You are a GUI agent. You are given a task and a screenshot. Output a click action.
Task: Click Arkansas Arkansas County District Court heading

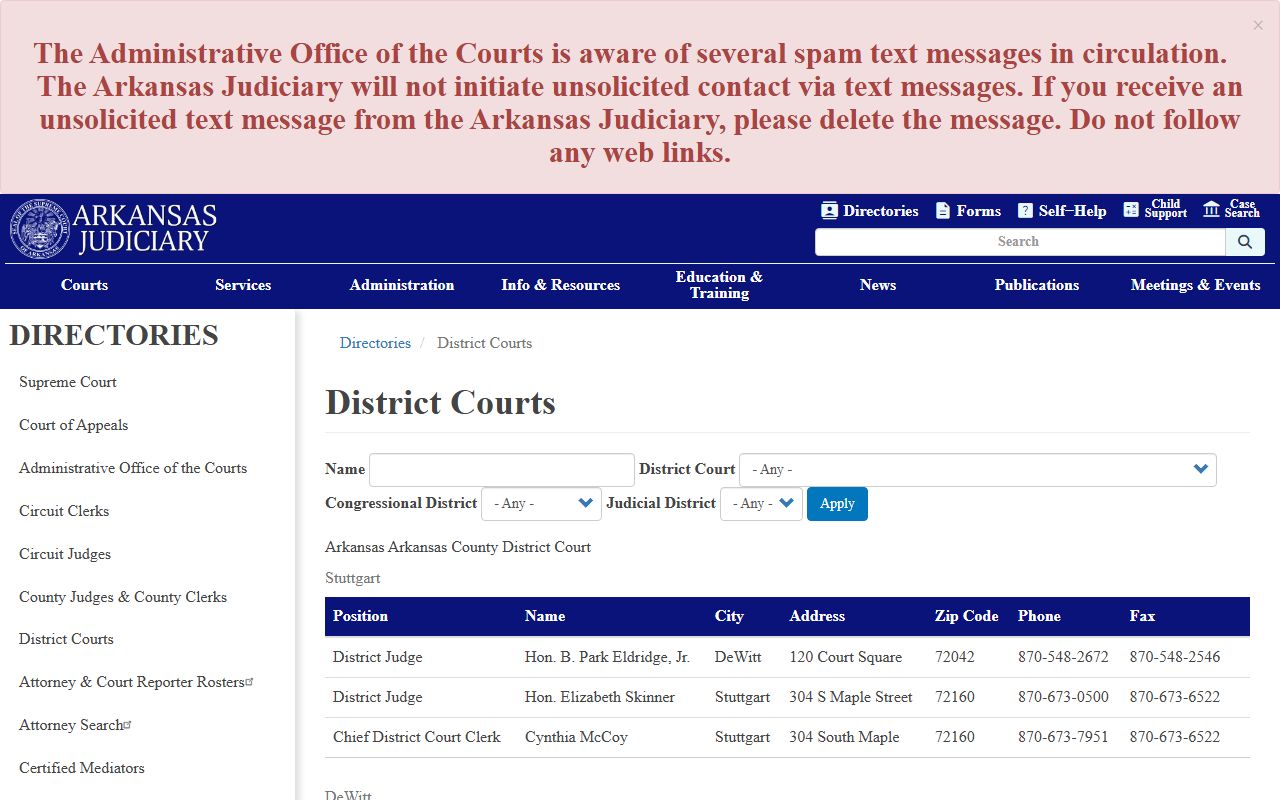[x=458, y=547]
